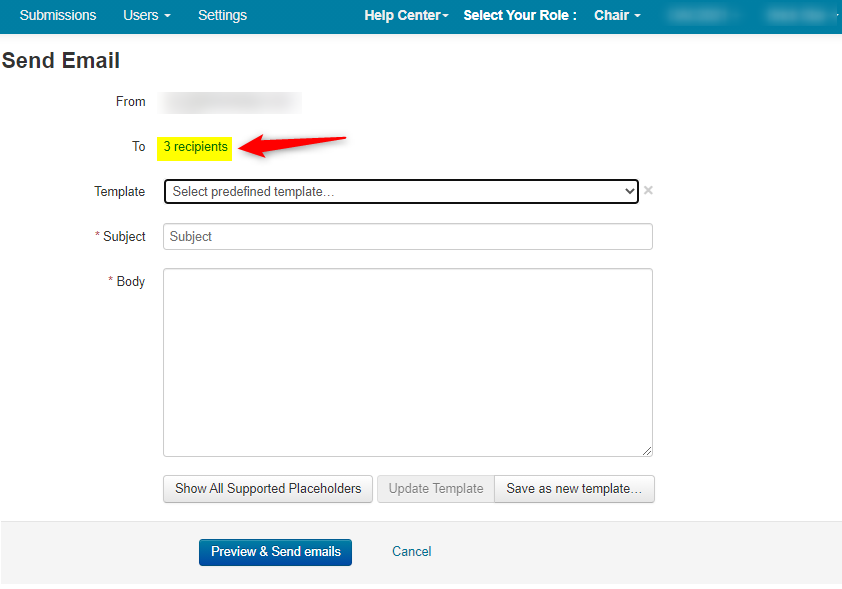Open the Submissions menu item
Viewport: 842px width, 589px height.
(58, 15)
